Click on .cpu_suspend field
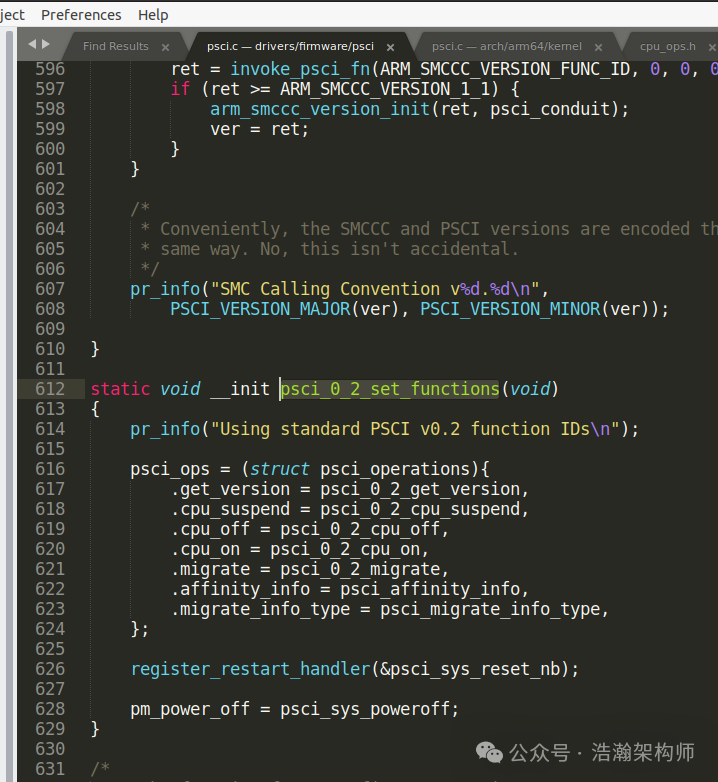 230,509
